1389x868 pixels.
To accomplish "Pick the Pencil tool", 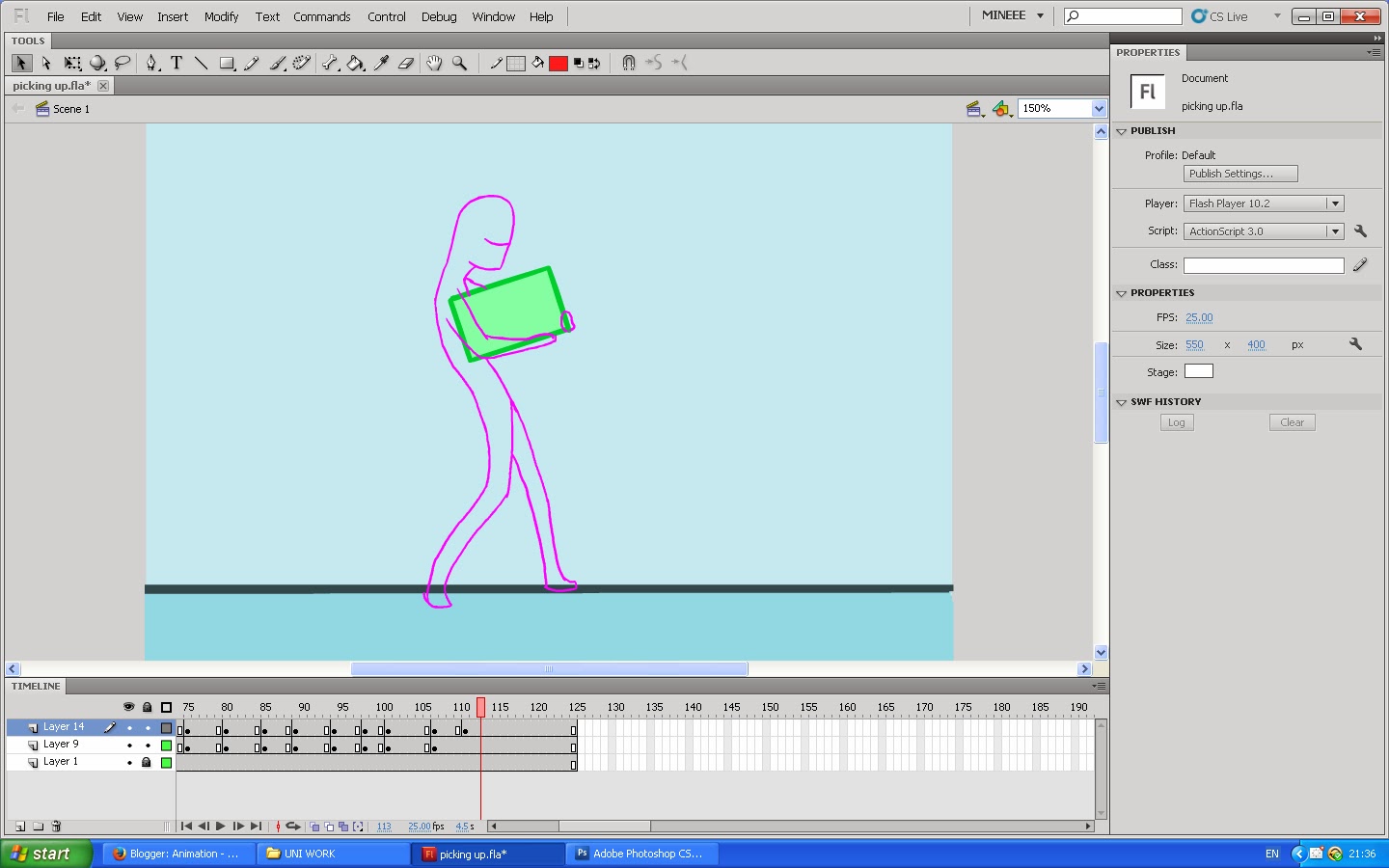I will pyautogui.click(x=252, y=63).
